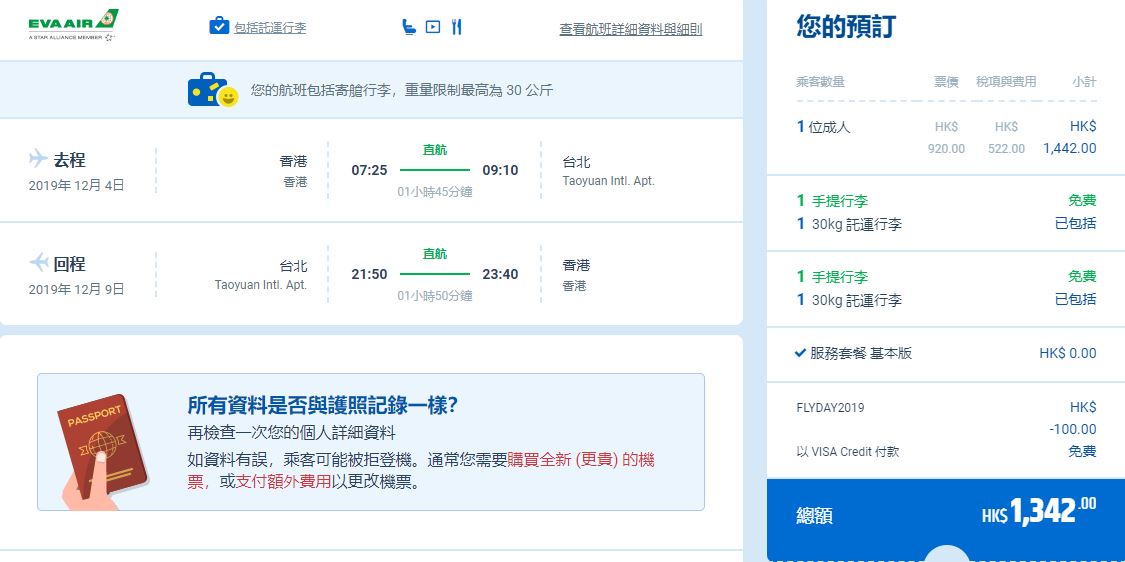
Task: Click 以 VISA Credit 付款 text
Action: (x=847, y=451)
